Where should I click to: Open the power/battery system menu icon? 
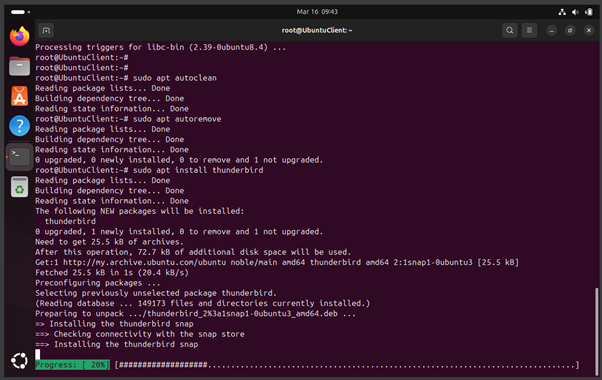[589, 12]
